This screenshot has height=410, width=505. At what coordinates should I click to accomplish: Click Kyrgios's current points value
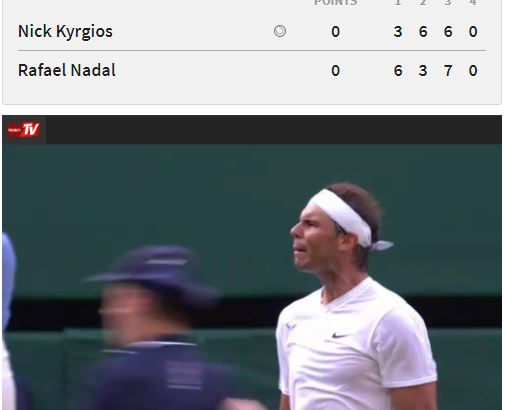pyautogui.click(x=335, y=32)
